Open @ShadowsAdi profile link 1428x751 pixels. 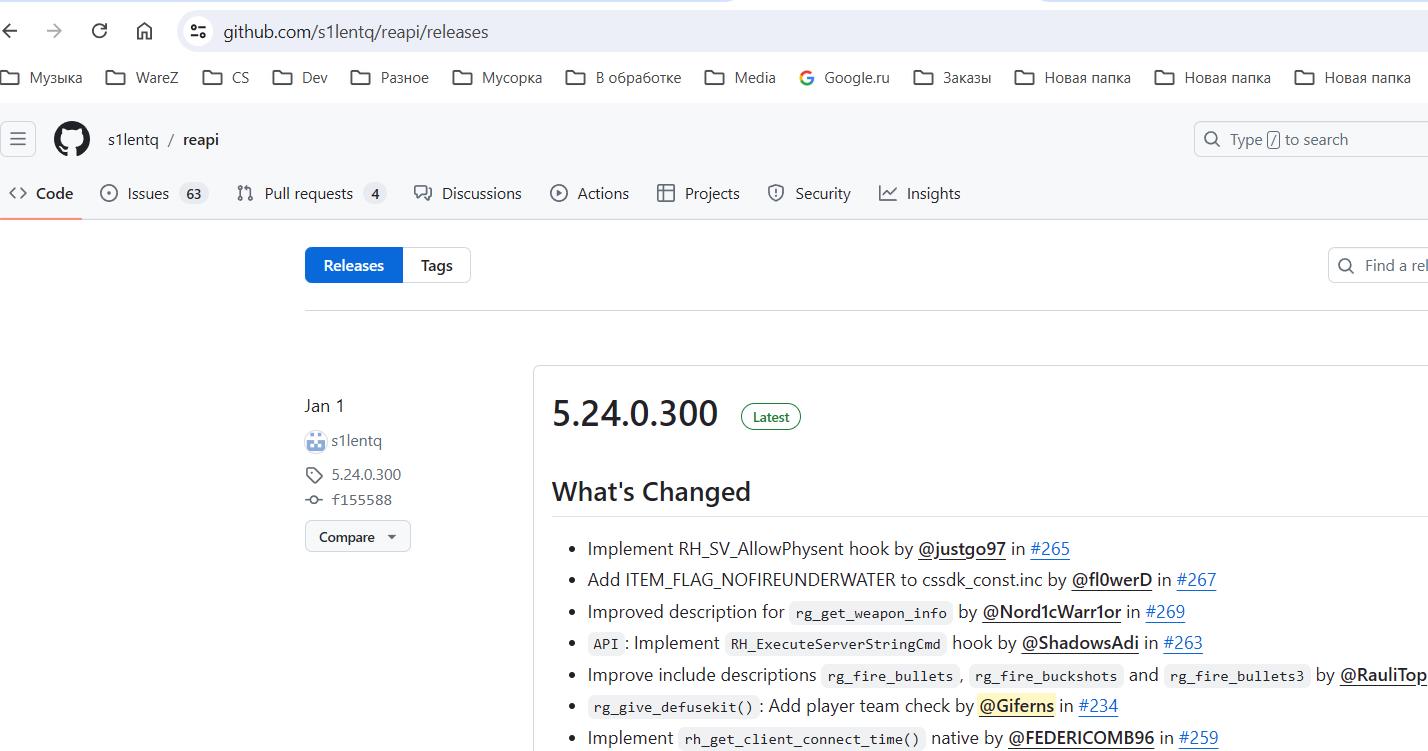(1080, 642)
